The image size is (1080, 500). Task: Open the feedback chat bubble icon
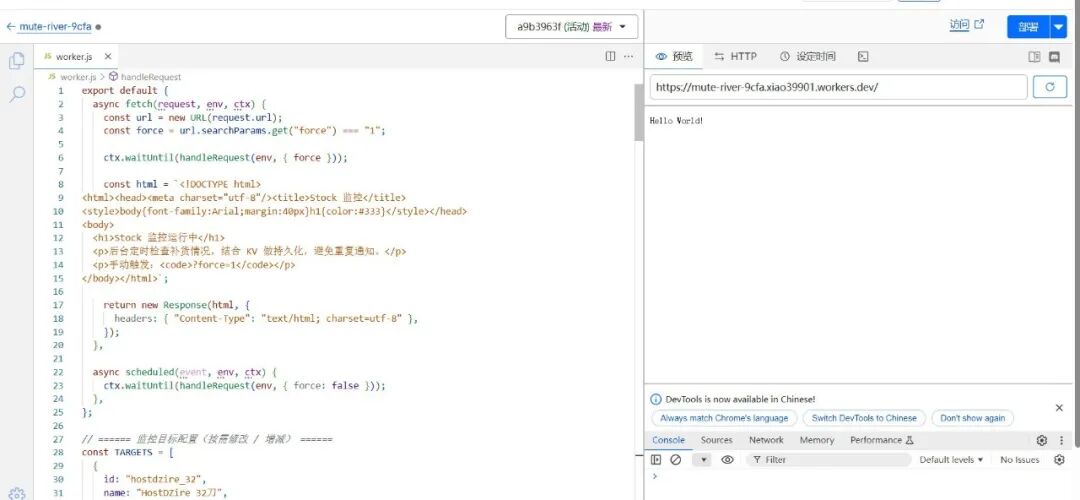click(1055, 56)
